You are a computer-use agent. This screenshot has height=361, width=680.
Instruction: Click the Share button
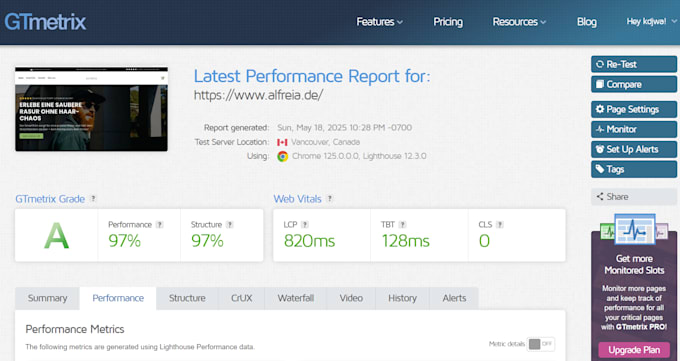point(634,197)
